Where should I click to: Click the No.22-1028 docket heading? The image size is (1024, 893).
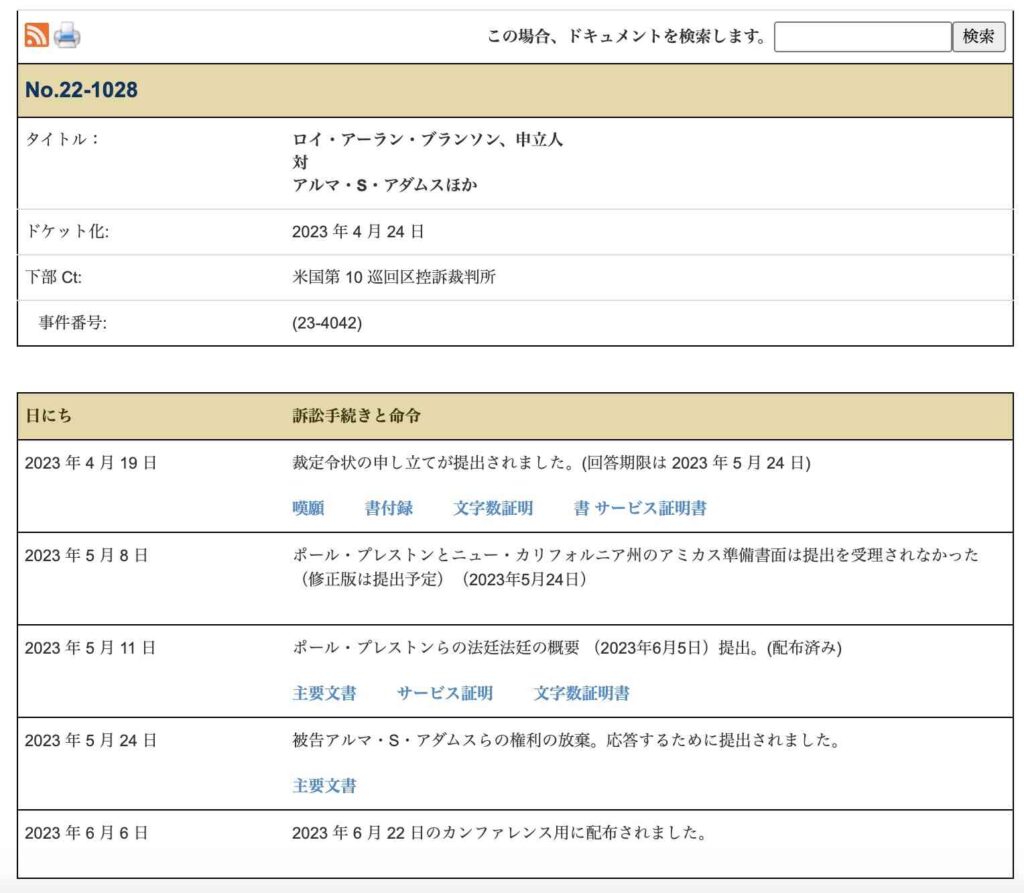tap(81, 90)
